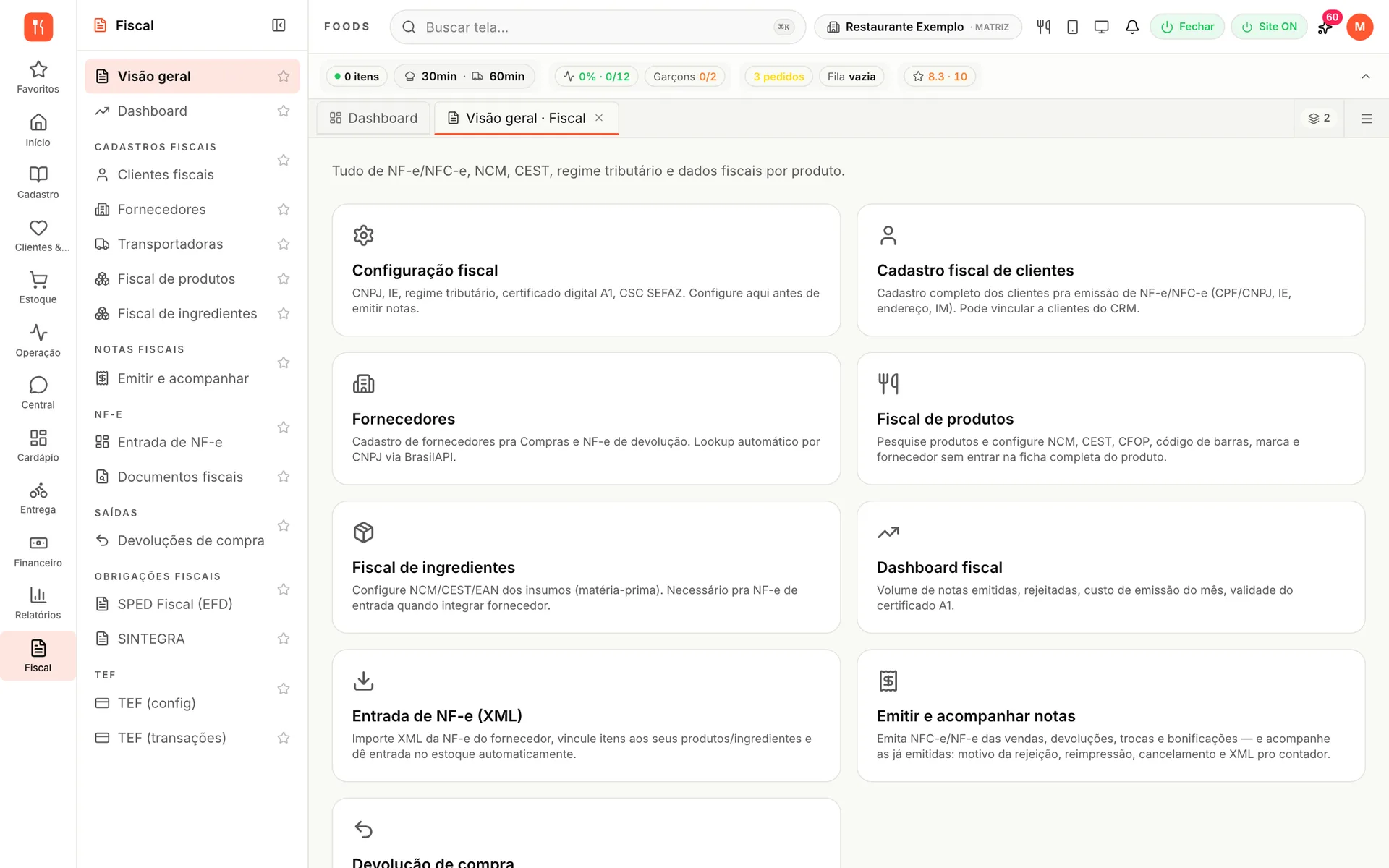Toggle favorite star for Dashboard
1389x868 pixels.
click(x=284, y=111)
